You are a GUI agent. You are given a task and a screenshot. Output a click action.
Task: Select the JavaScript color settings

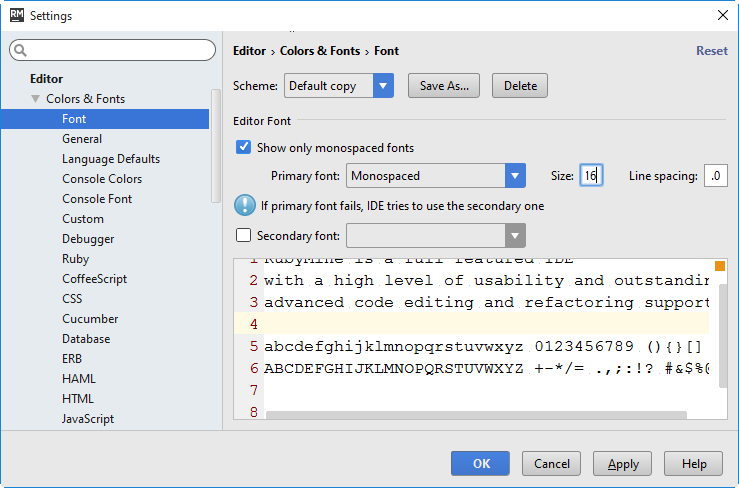[88, 419]
